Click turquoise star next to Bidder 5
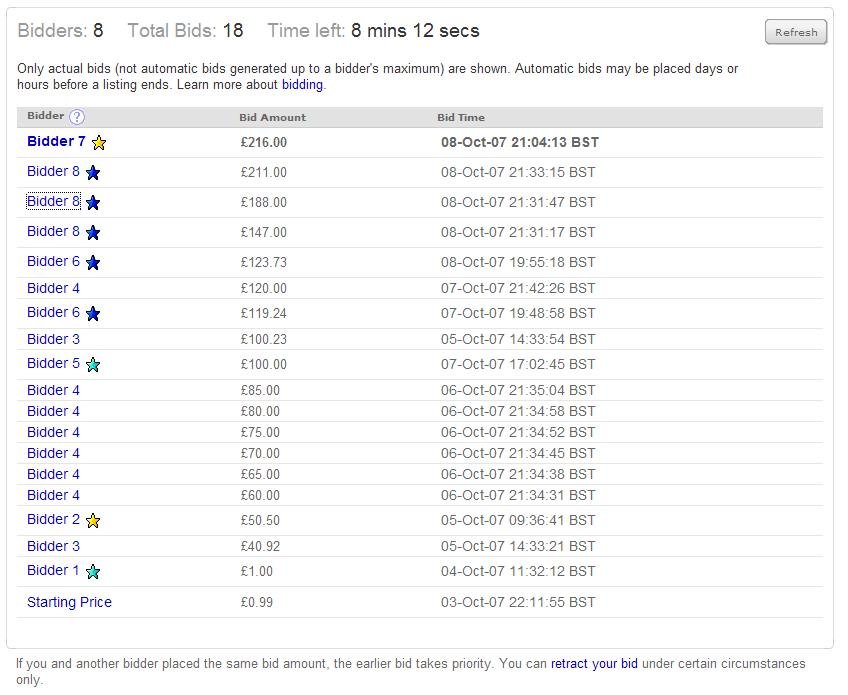The width and height of the screenshot is (848, 695). [93, 365]
